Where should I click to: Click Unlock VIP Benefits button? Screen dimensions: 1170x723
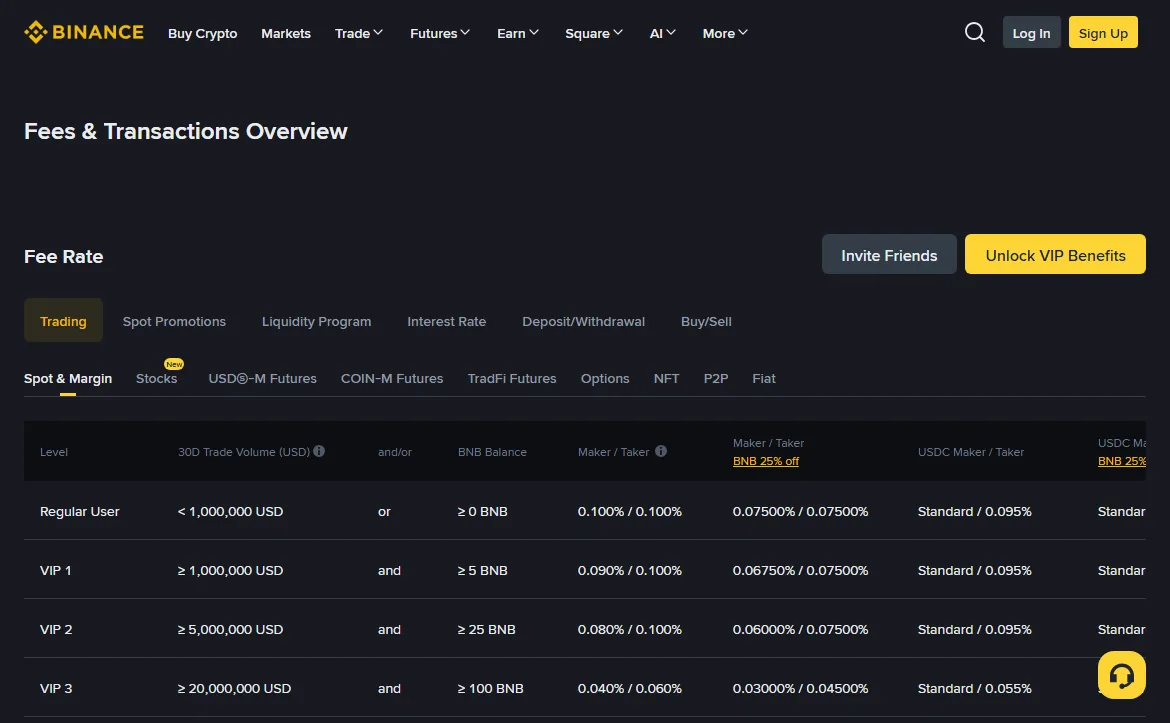click(1055, 254)
